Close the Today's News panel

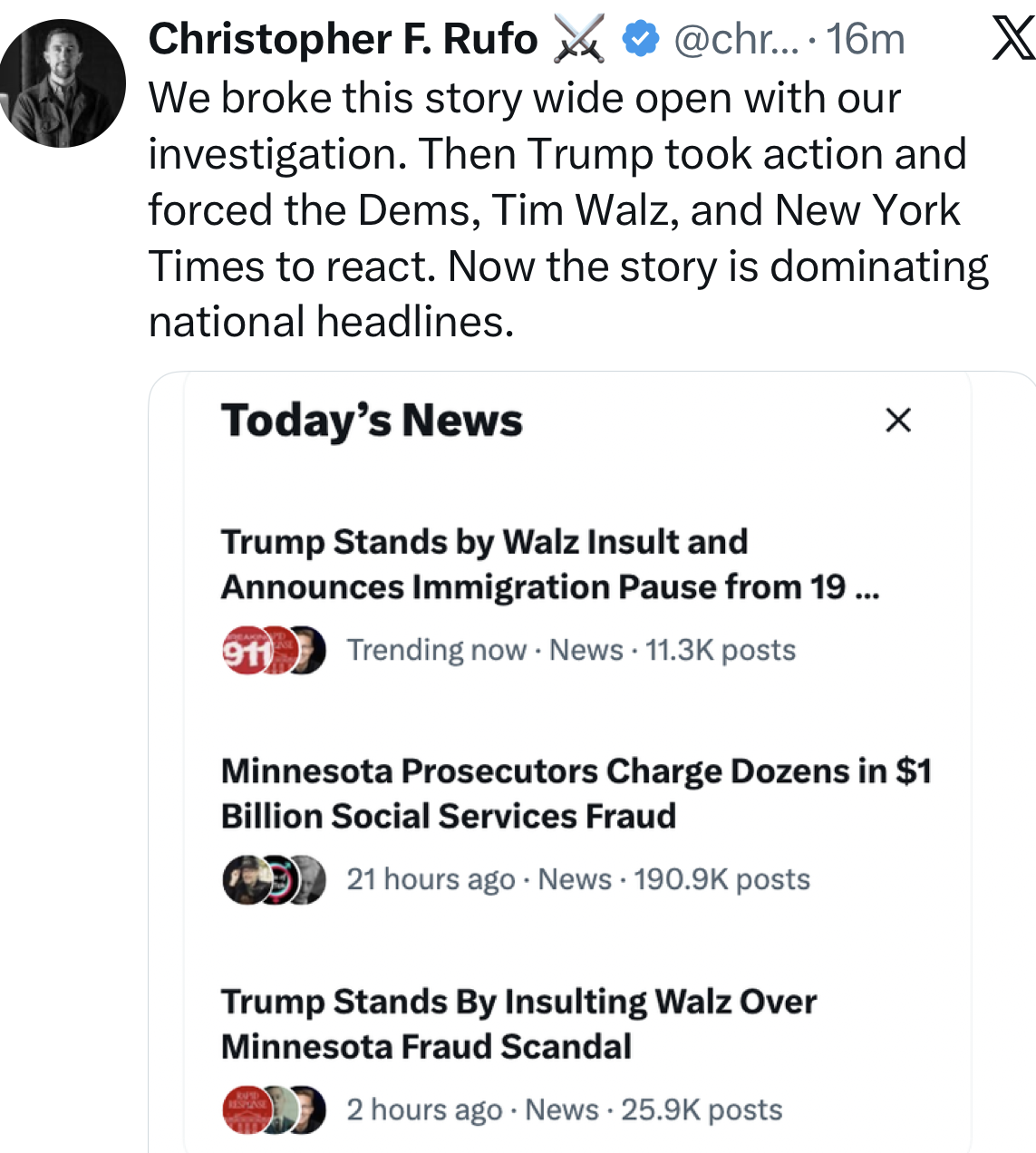tap(897, 421)
